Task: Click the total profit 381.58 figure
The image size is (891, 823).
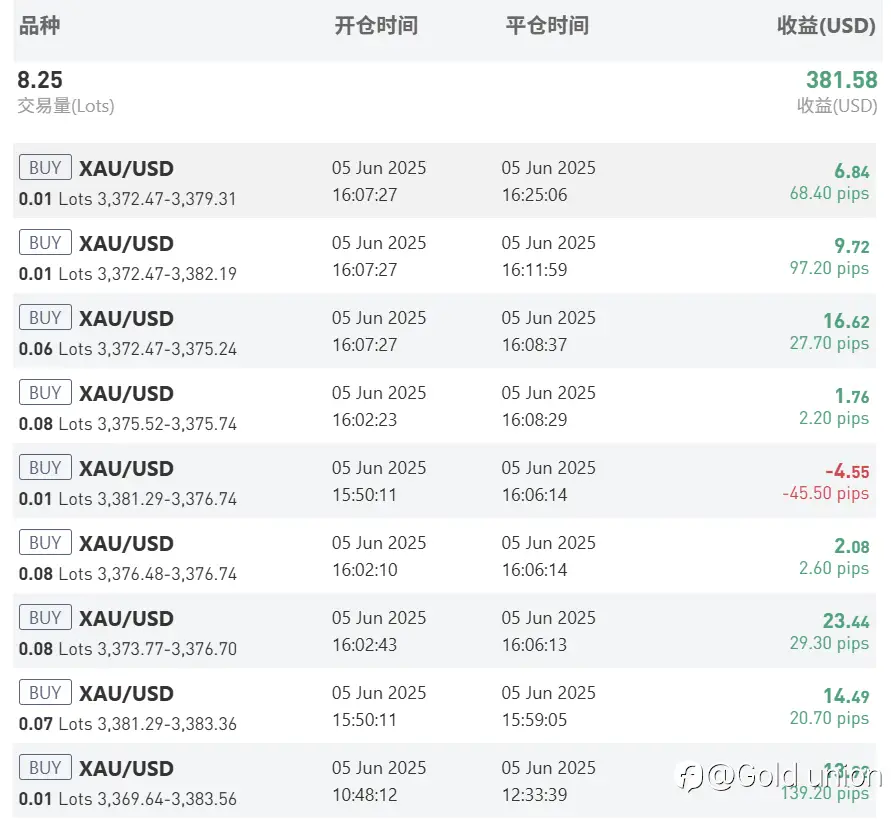Action: coord(841,81)
